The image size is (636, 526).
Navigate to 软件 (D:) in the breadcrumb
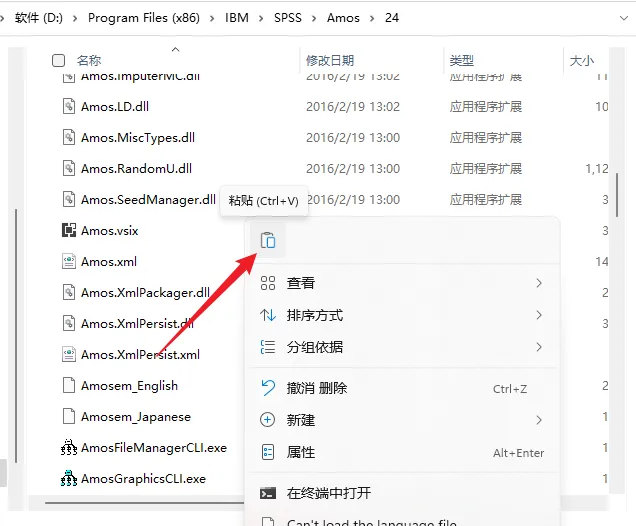(x=39, y=18)
